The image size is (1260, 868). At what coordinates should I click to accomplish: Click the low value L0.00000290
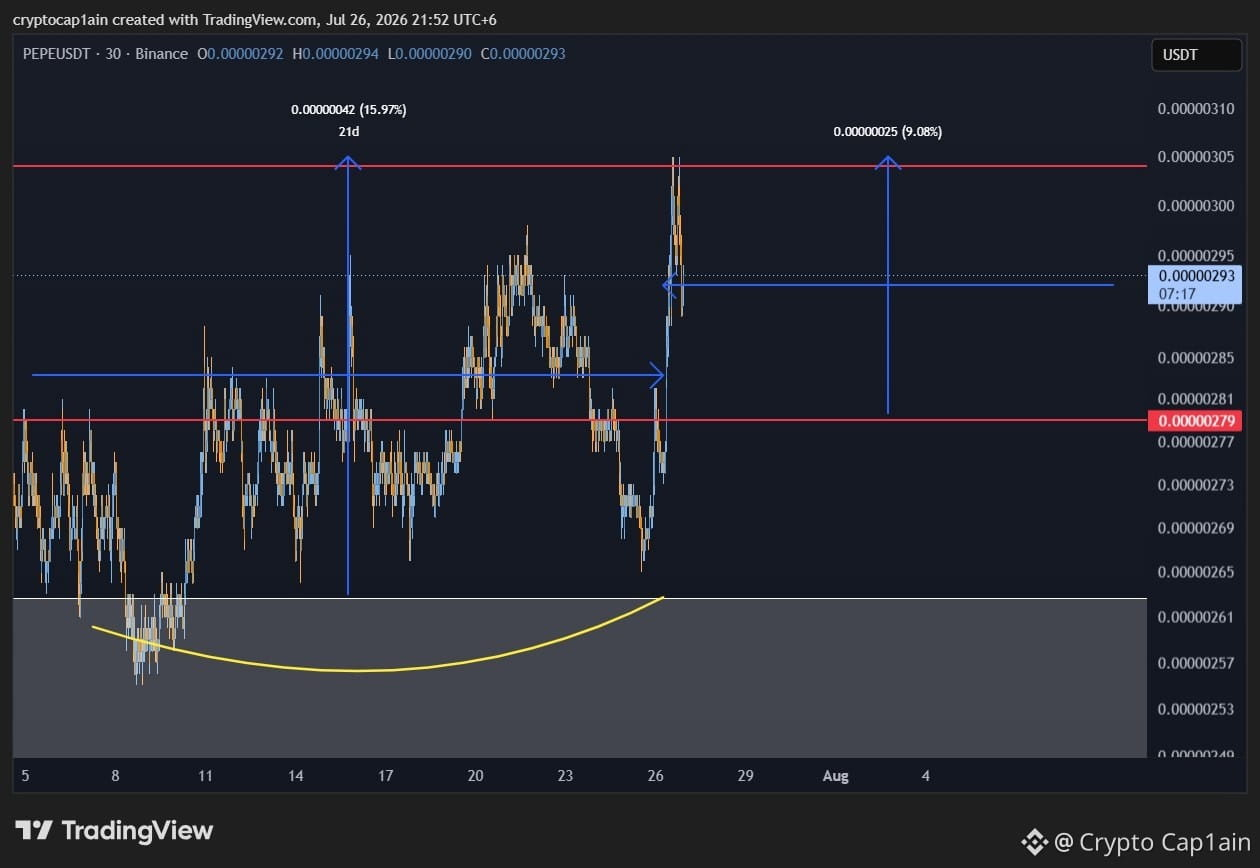pyautogui.click(x=429, y=53)
